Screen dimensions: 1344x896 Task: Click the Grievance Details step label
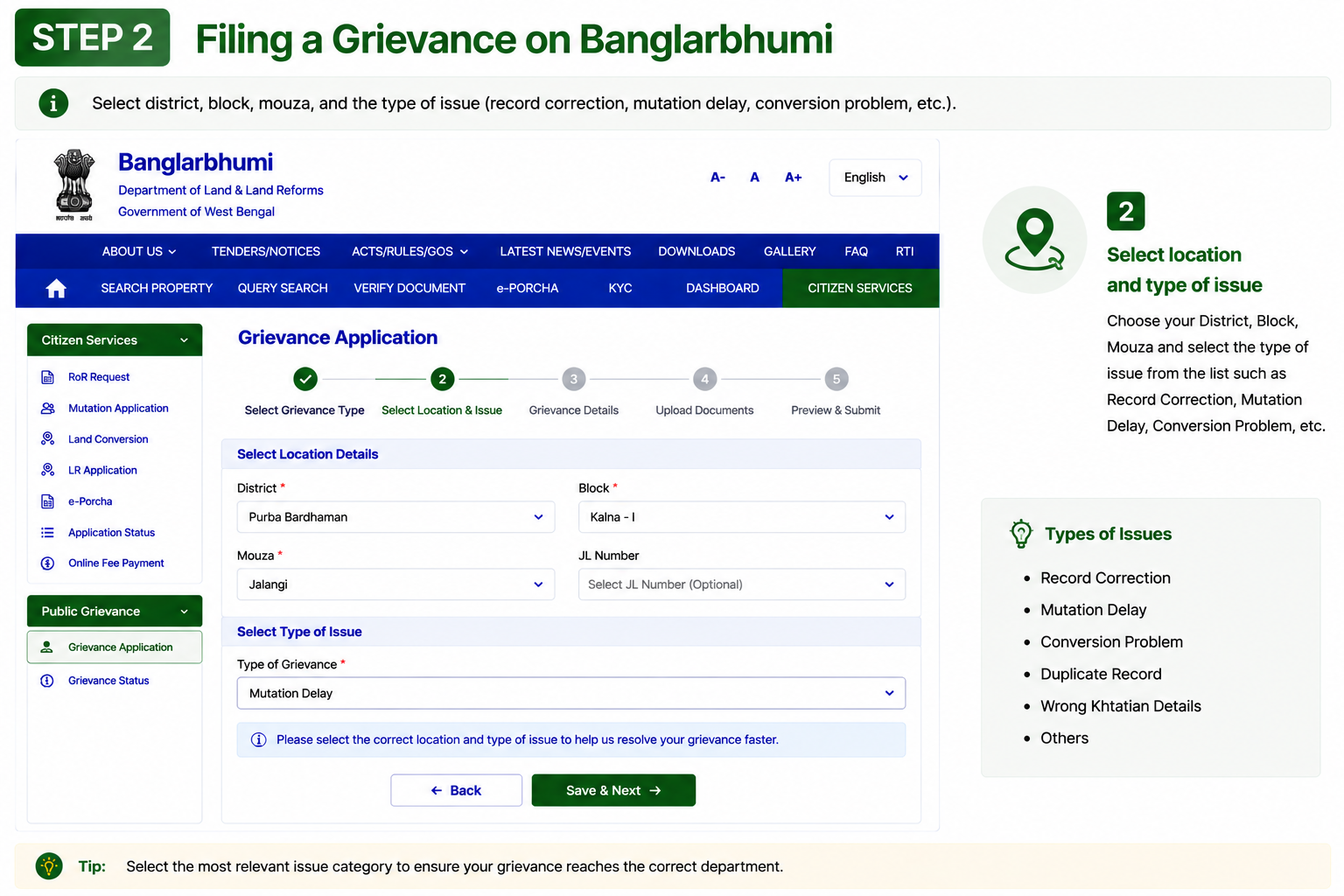point(574,410)
